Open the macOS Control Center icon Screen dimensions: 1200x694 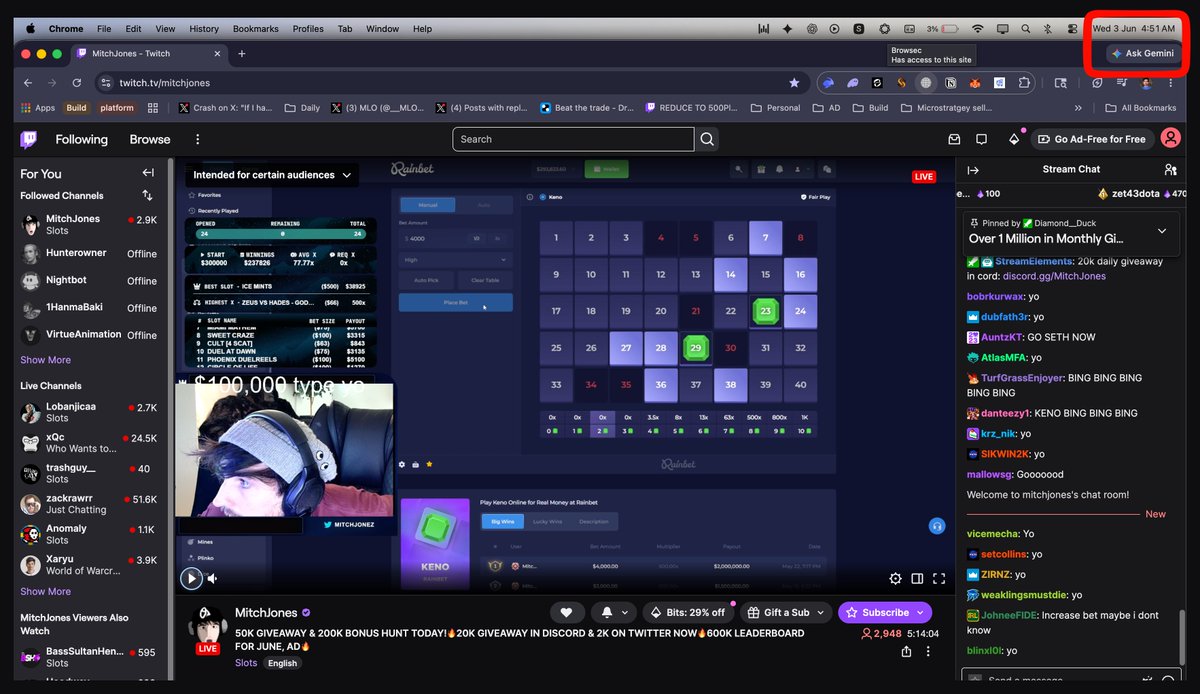click(x=1072, y=29)
